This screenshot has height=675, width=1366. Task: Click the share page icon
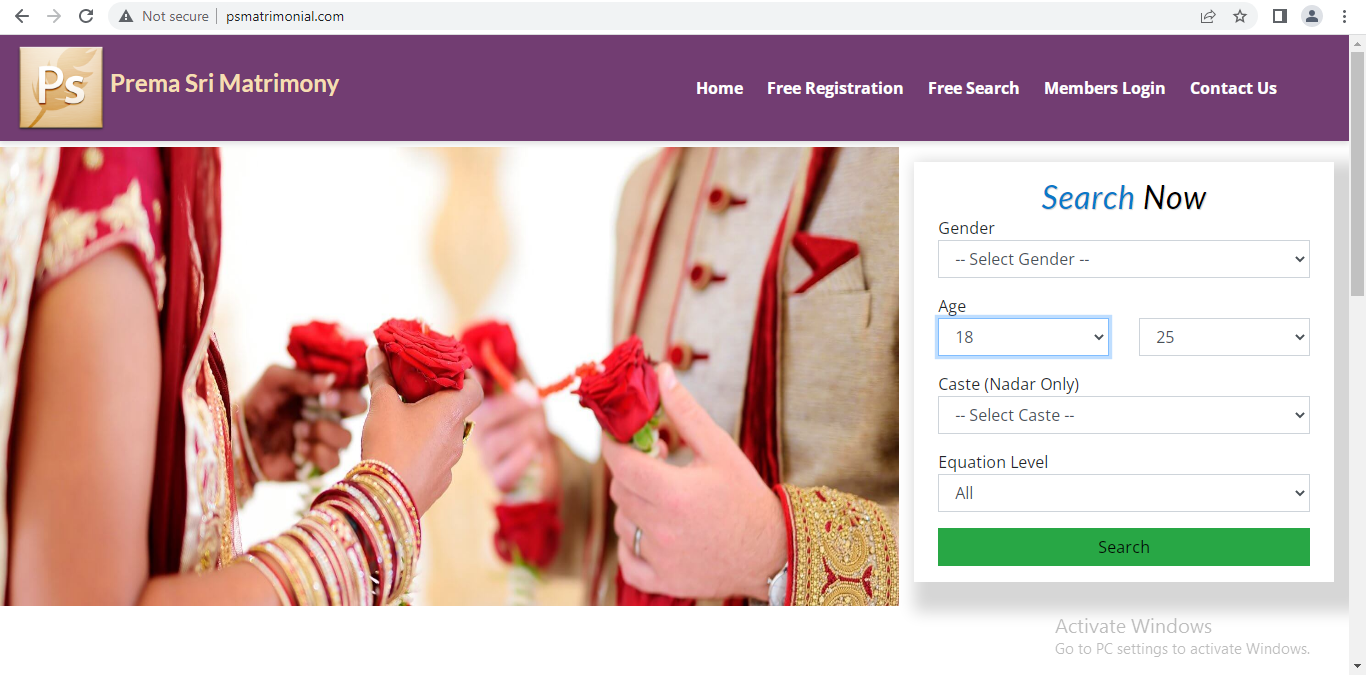[1208, 16]
